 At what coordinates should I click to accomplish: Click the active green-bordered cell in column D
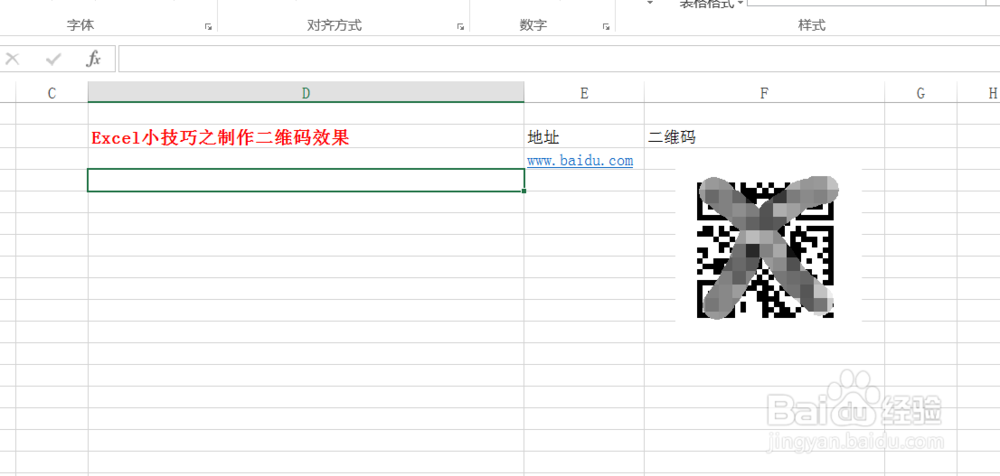coord(305,180)
